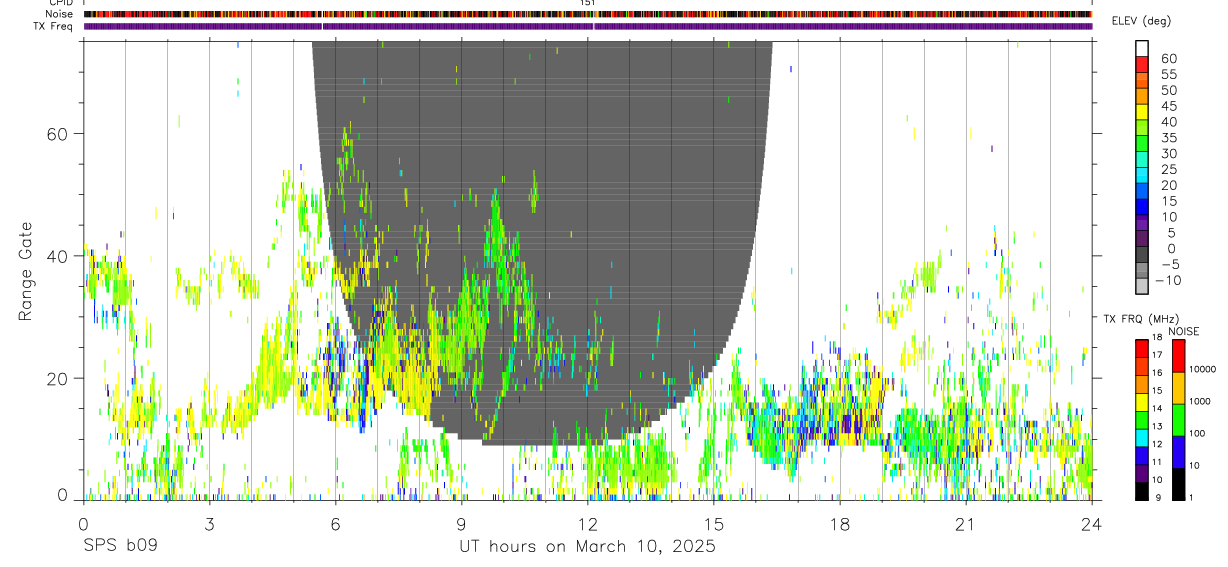Click red ELEV swatch between 60 and 55

click(x=1142, y=64)
